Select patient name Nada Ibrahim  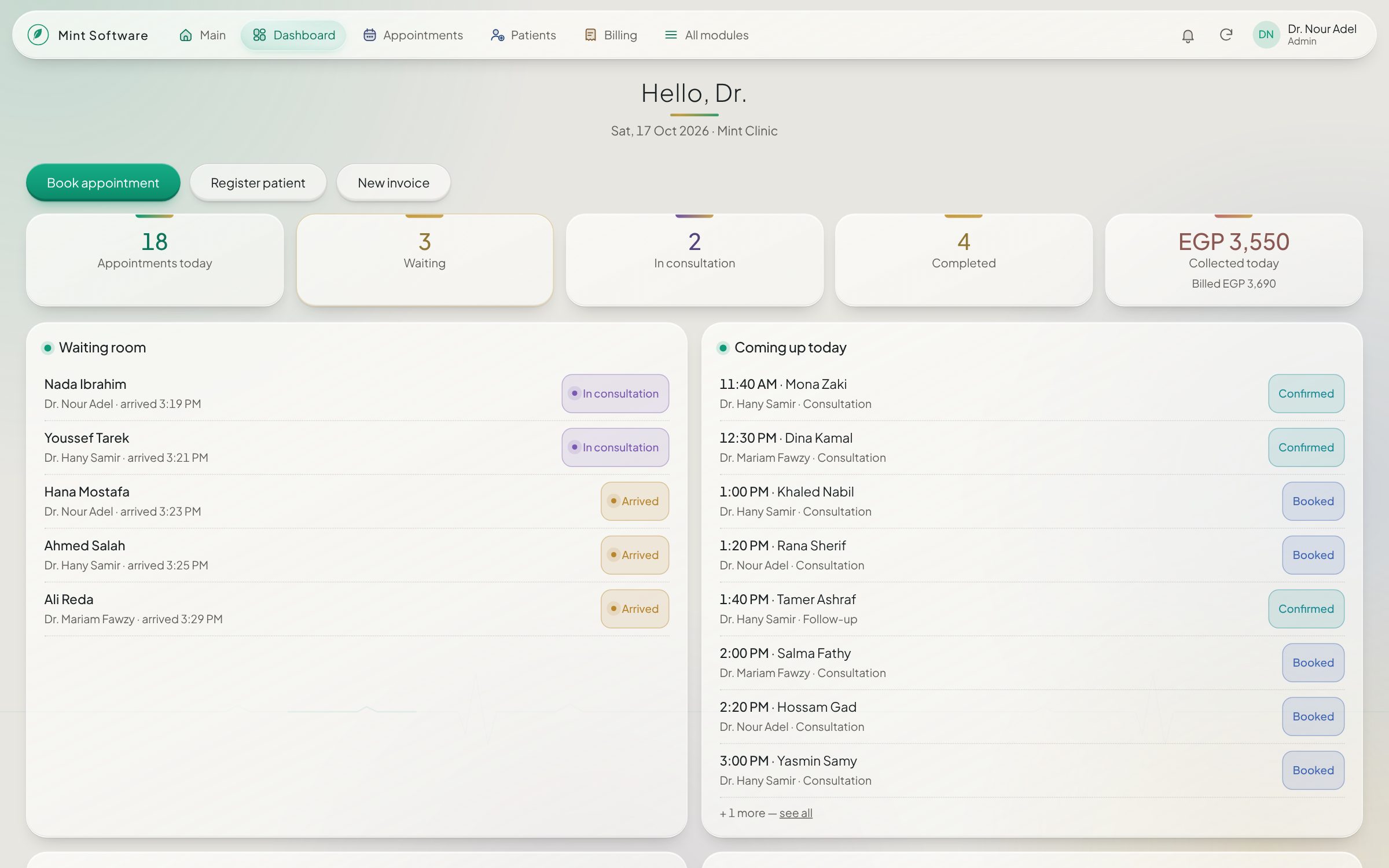pos(85,384)
